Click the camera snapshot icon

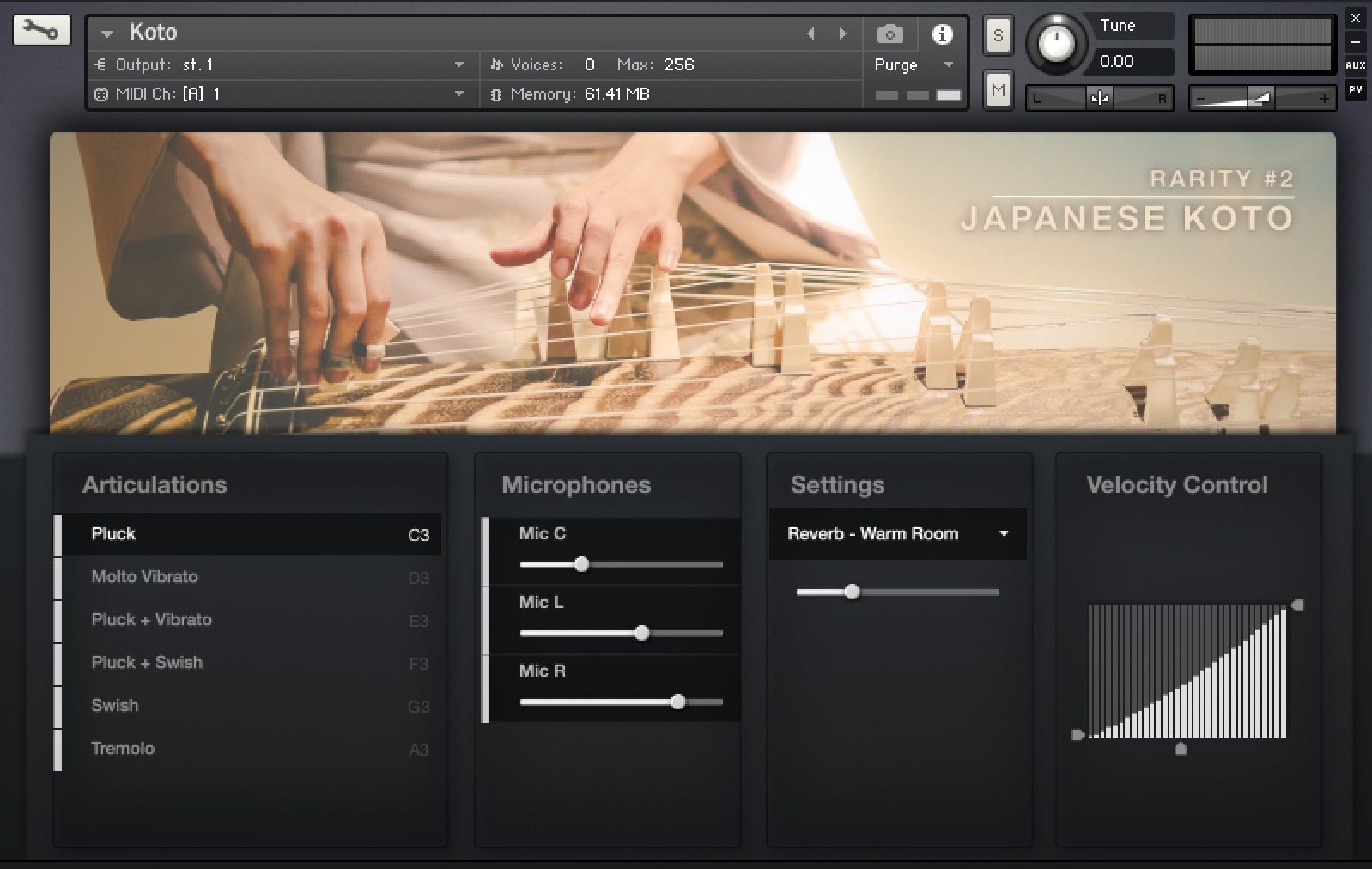click(x=889, y=34)
